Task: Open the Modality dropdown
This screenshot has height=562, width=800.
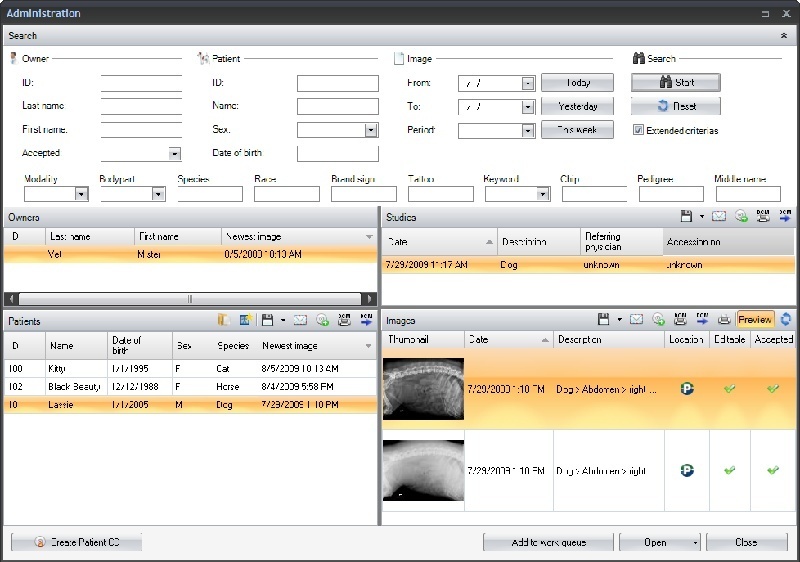Action: click(x=82, y=194)
